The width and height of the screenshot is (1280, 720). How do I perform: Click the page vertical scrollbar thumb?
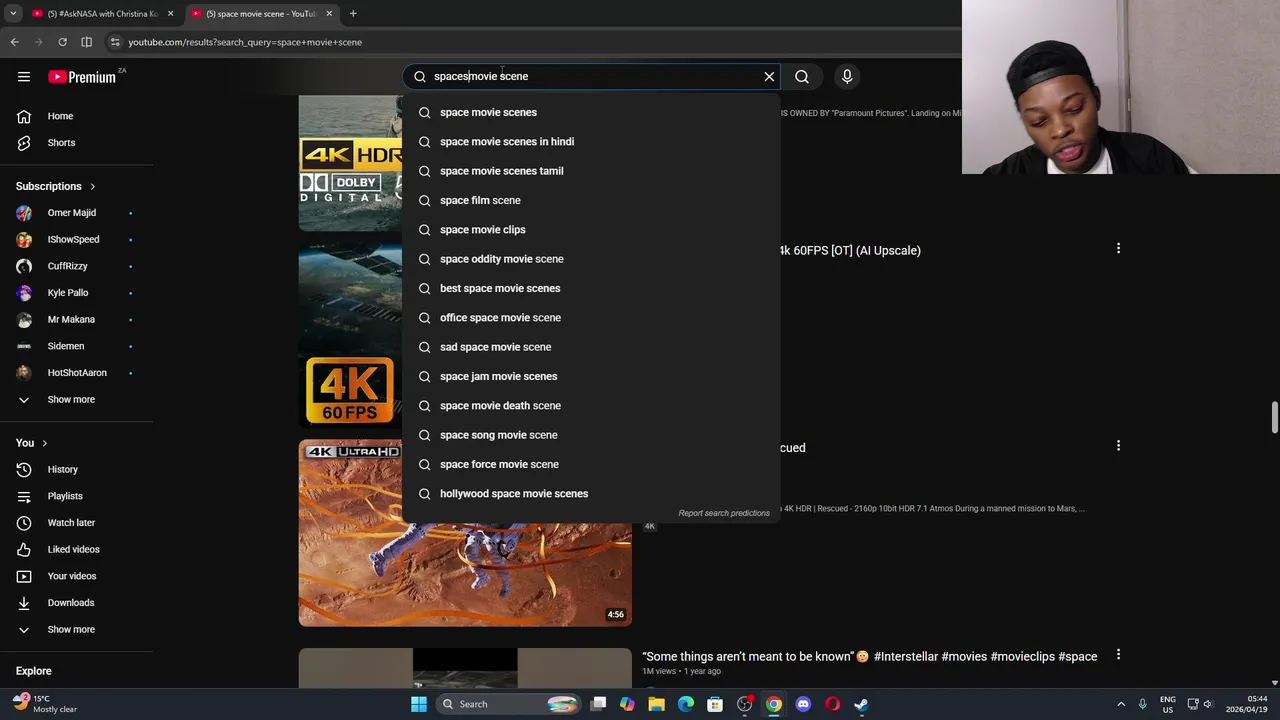1274,417
